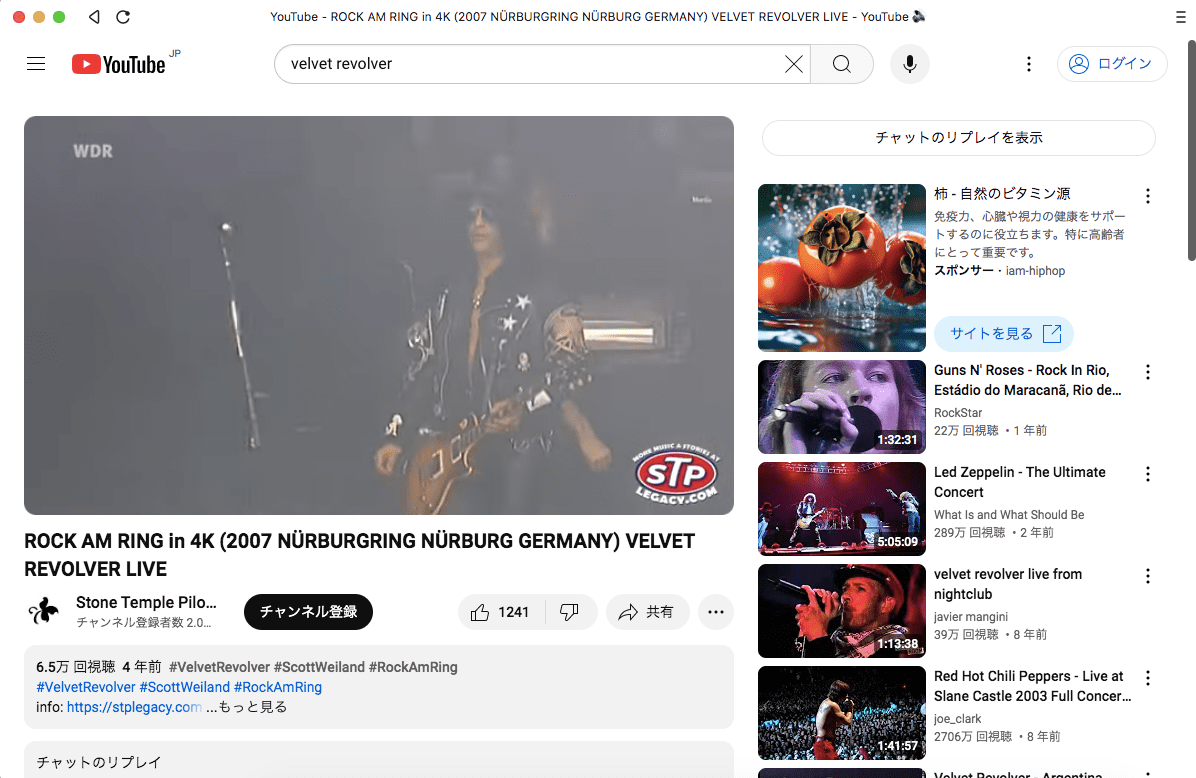Open Guns N' Roses Rock In Rio thumbnail
The height and width of the screenshot is (778, 1196).
[x=841, y=407]
